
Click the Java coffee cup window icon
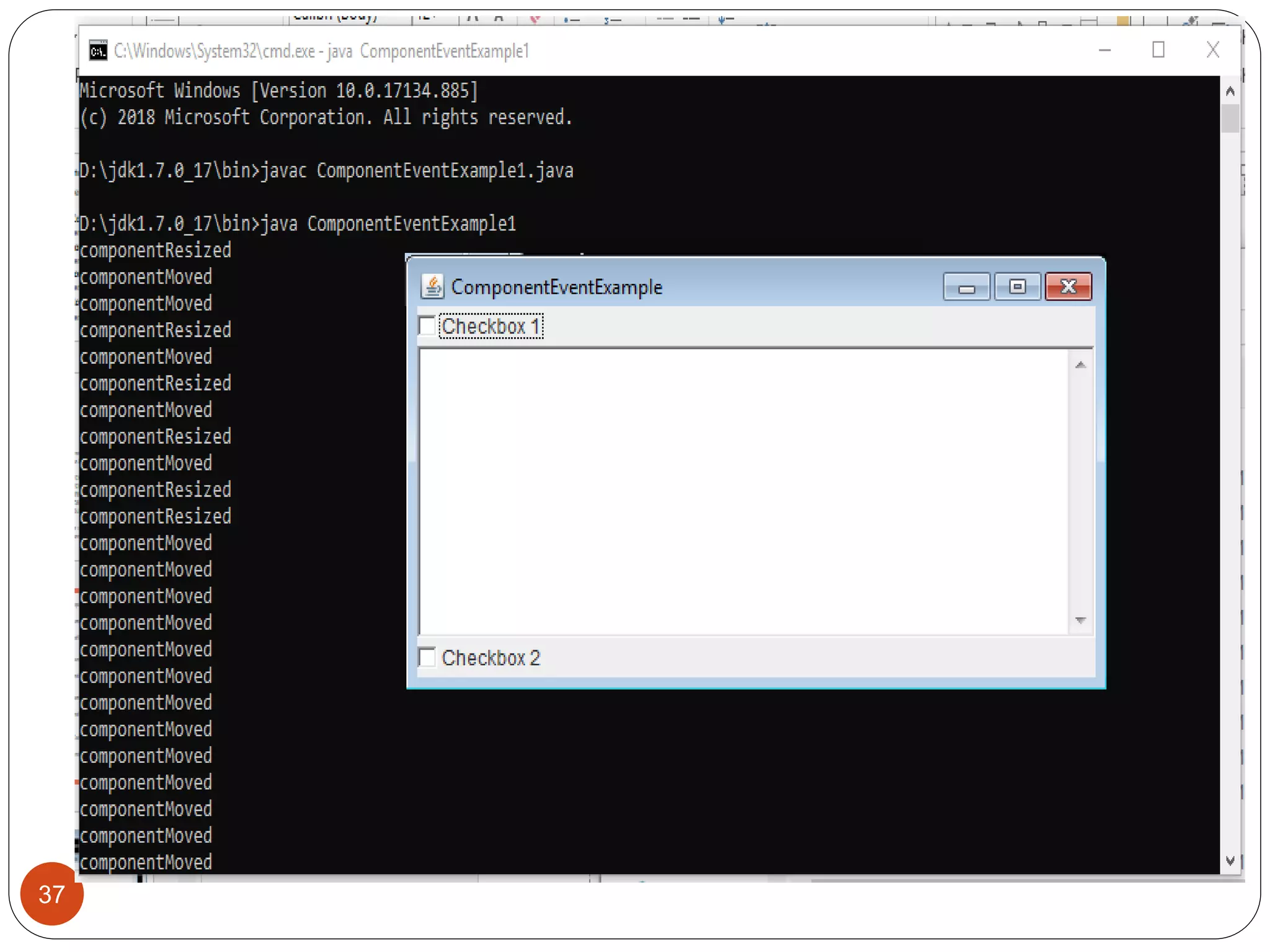pos(432,286)
